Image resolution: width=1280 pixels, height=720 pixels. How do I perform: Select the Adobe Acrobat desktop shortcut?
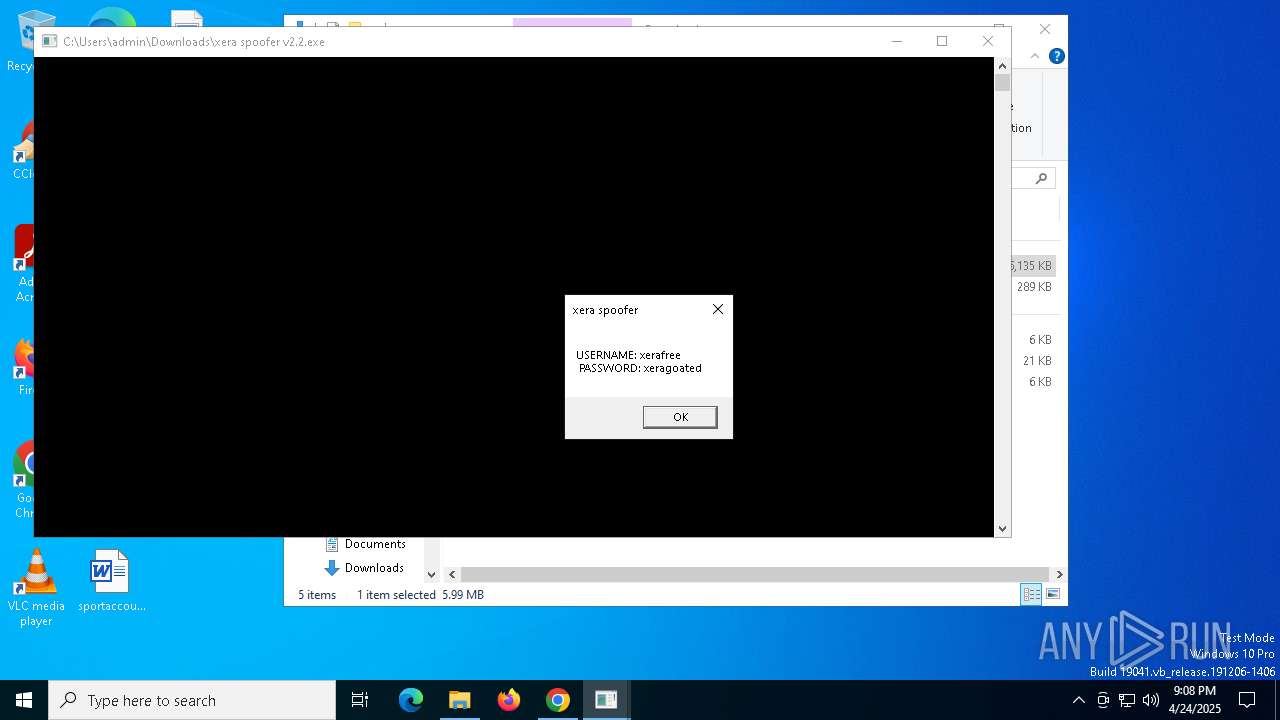pos(22,264)
